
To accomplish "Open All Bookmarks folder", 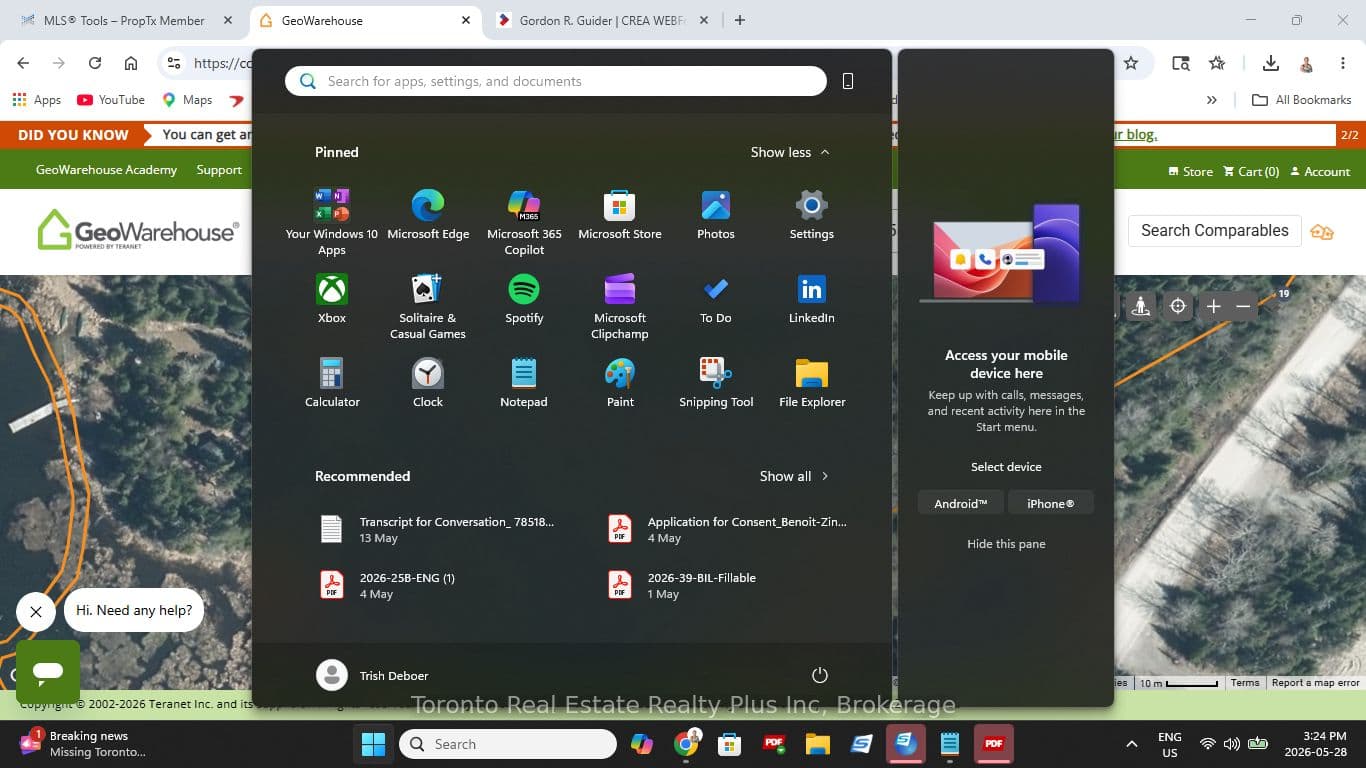I will [1302, 100].
